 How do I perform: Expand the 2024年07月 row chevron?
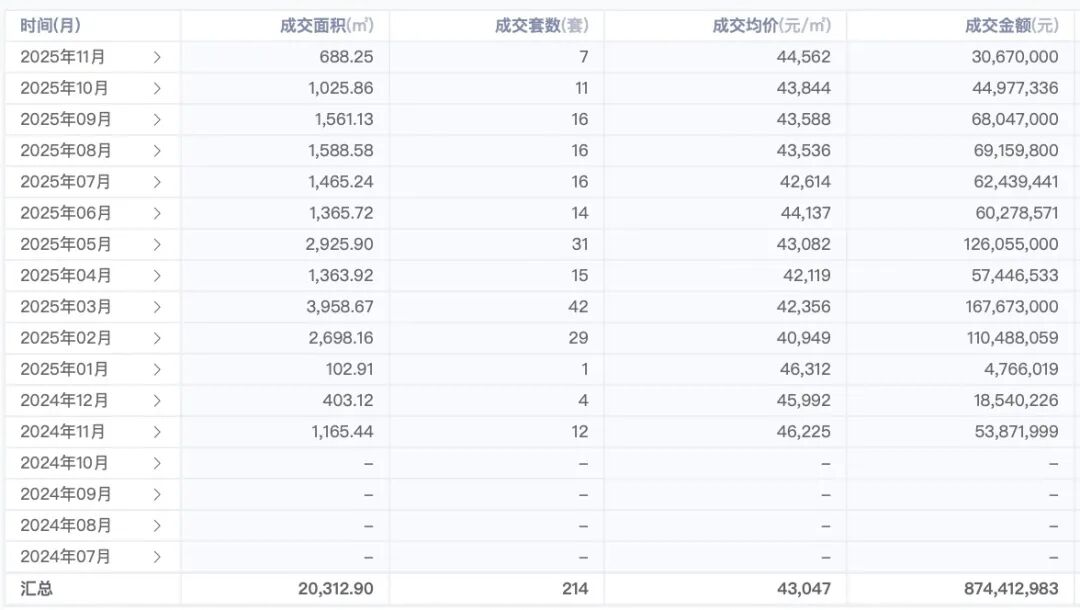coord(157,557)
